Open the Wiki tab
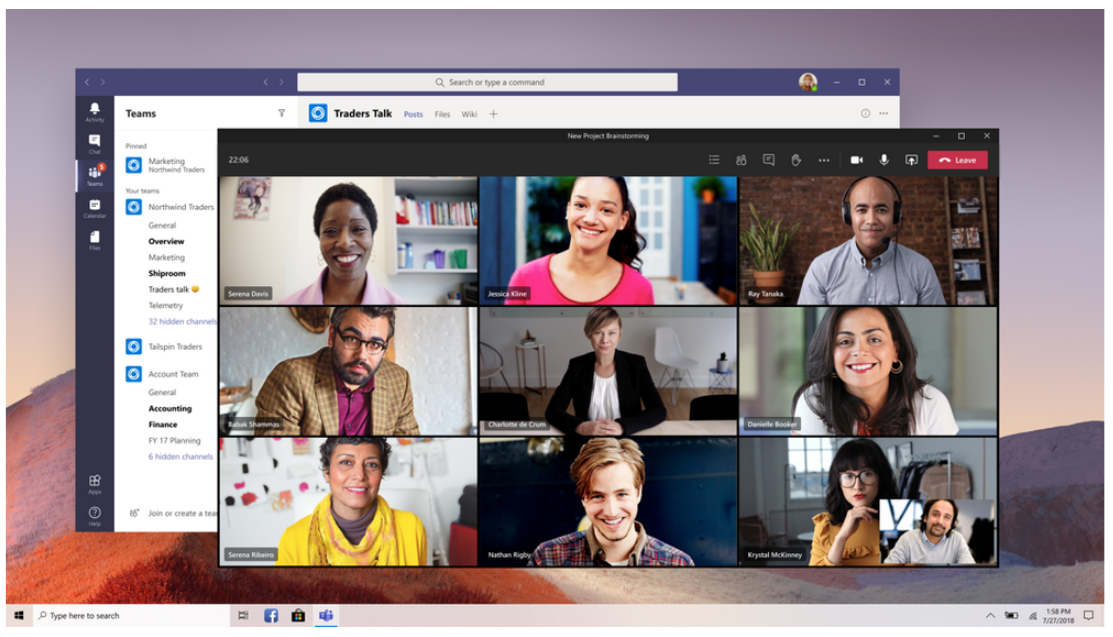The width and height of the screenshot is (1113, 637). [469, 114]
